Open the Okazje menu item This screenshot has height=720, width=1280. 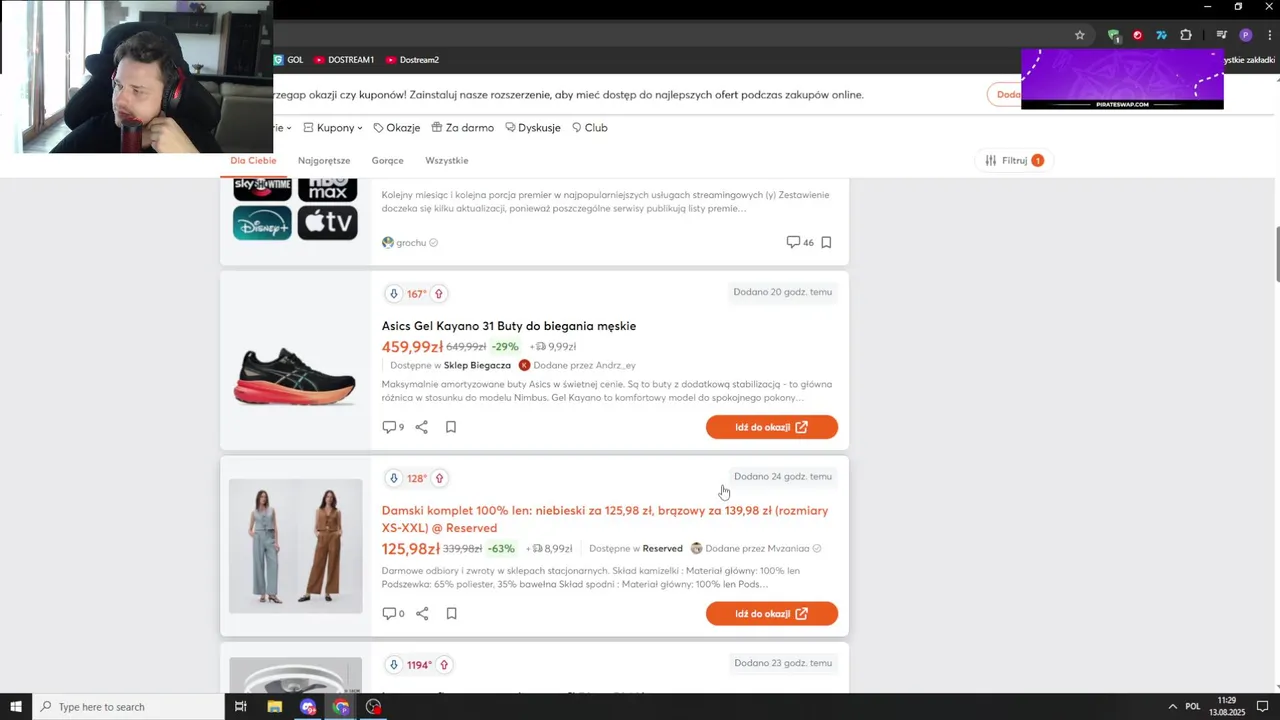[396, 128]
